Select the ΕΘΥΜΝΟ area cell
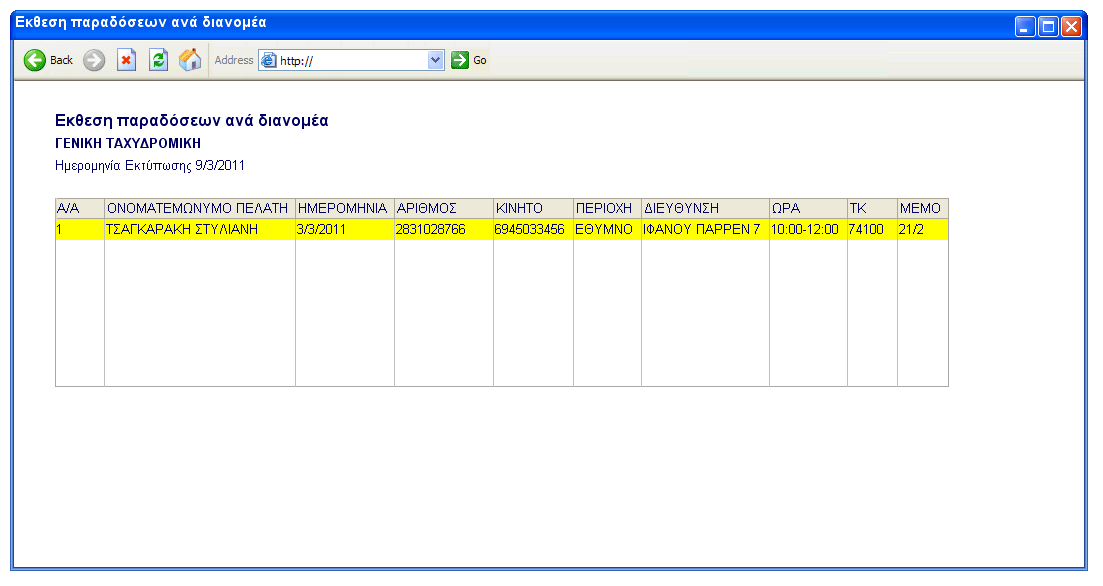Image resolution: width=1103 pixels, height=586 pixels. (607, 229)
